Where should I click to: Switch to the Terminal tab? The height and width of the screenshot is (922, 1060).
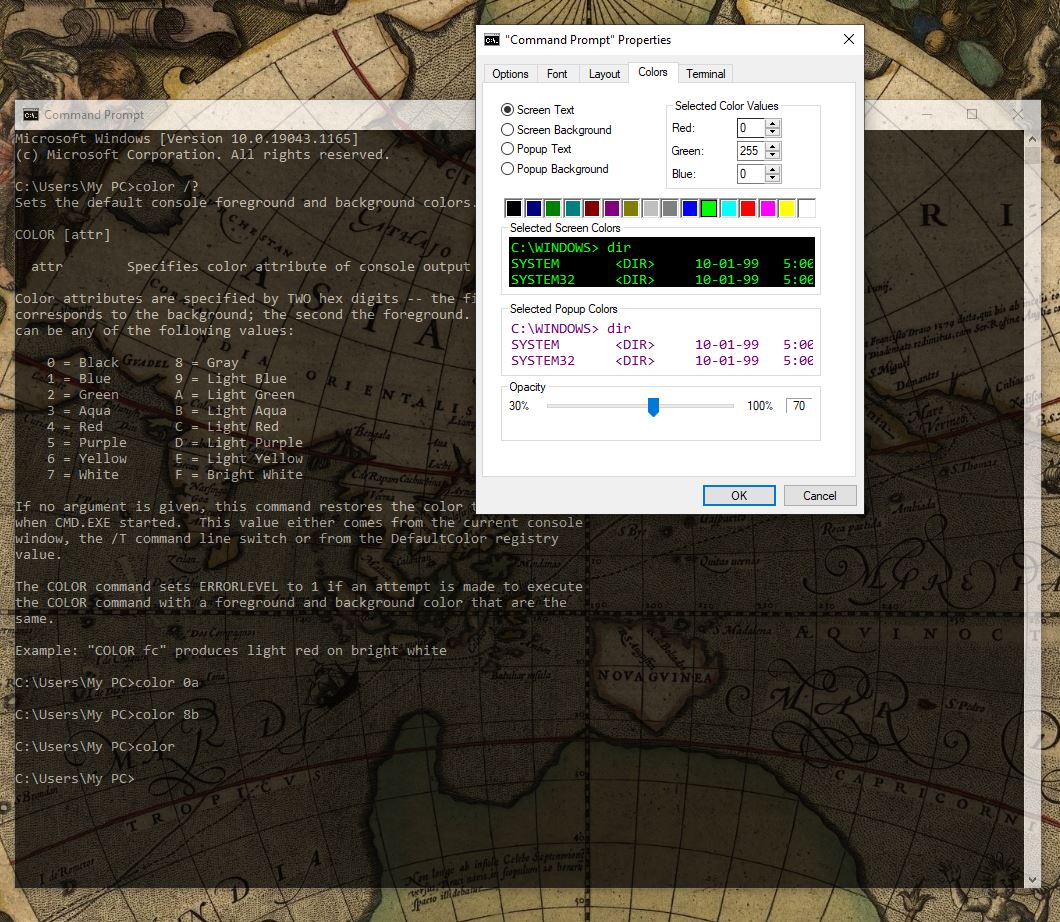[x=705, y=73]
